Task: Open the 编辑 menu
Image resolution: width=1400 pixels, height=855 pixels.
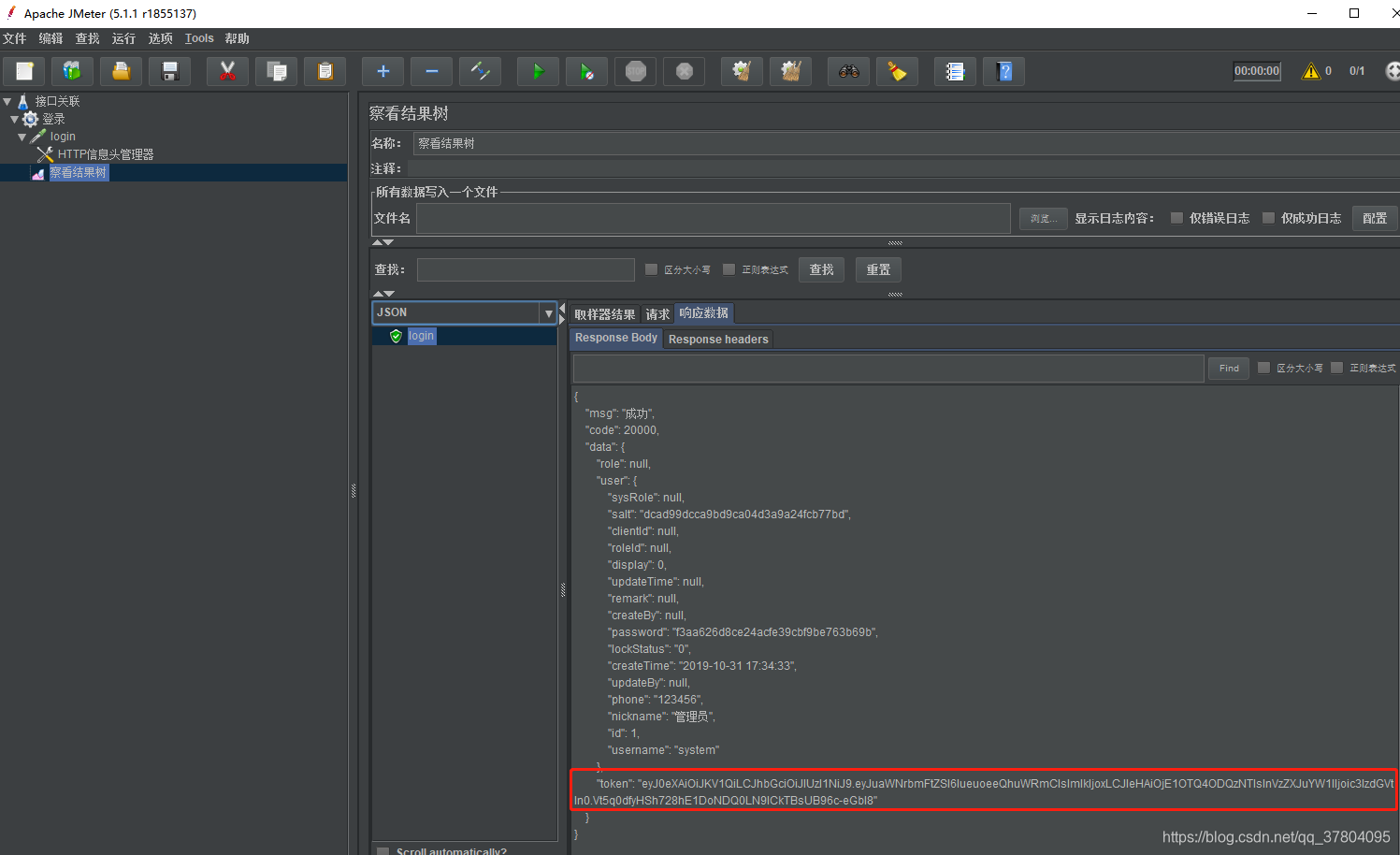Action: click(x=51, y=38)
